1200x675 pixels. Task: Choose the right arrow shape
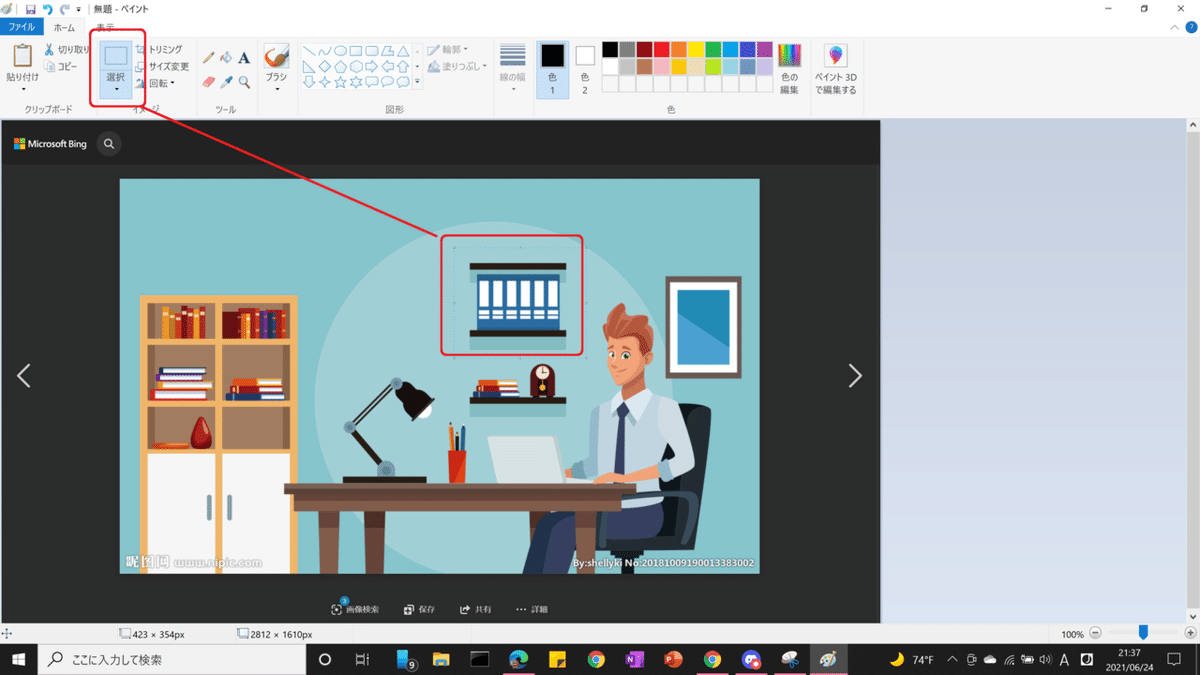(x=371, y=67)
